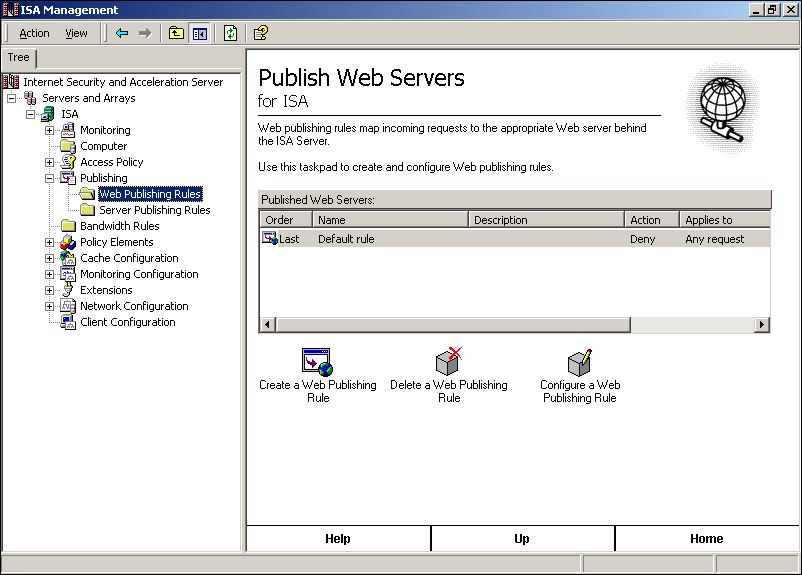
Task: Click the Delete a Web Publishing Rule icon
Action: (448, 361)
